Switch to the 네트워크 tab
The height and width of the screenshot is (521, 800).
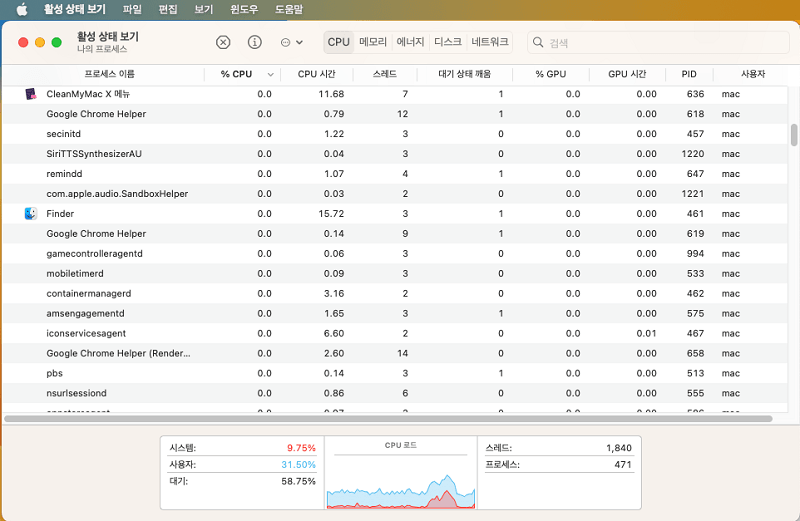(x=490, y=42)
